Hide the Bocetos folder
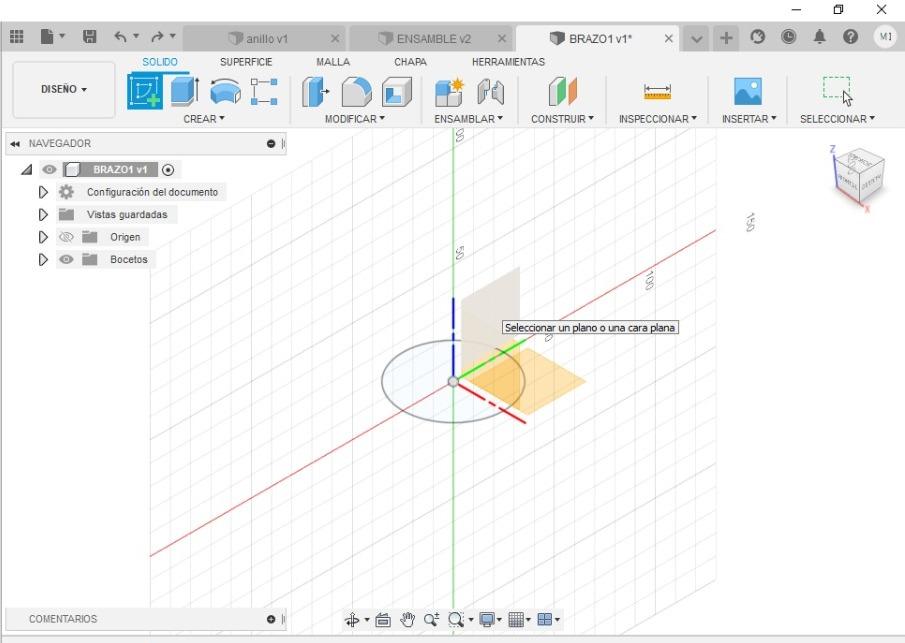Viewport: 905px width, 643px height. pyautogui.click(x=66, y=259)
